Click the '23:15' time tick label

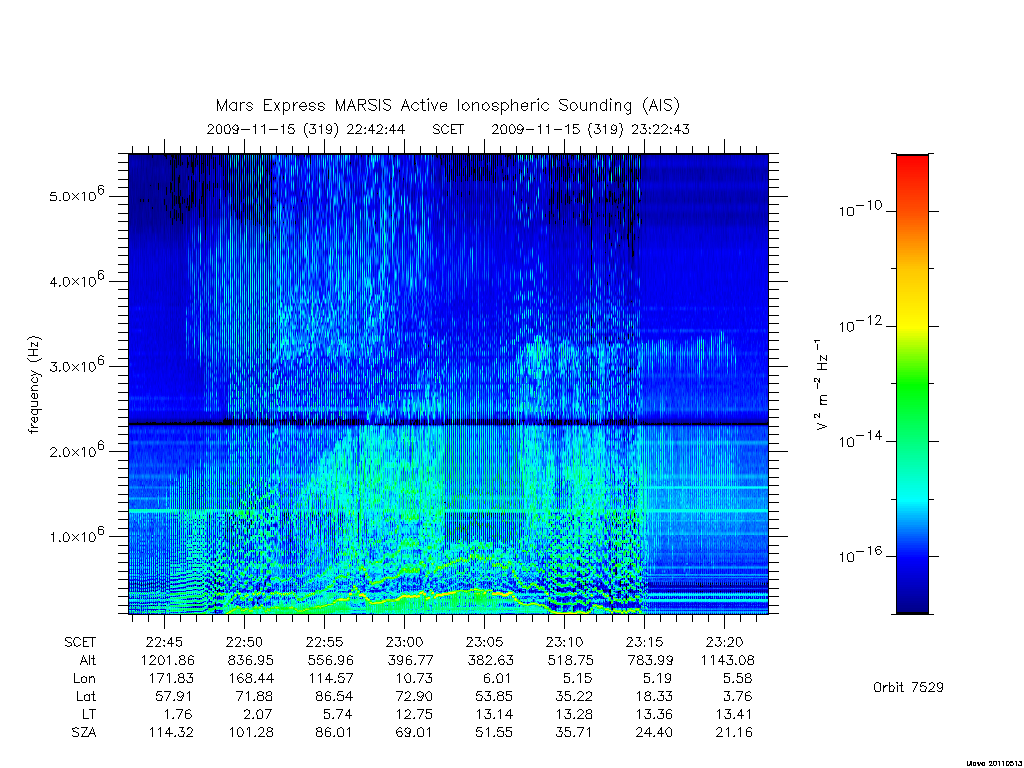coord(645,642)
